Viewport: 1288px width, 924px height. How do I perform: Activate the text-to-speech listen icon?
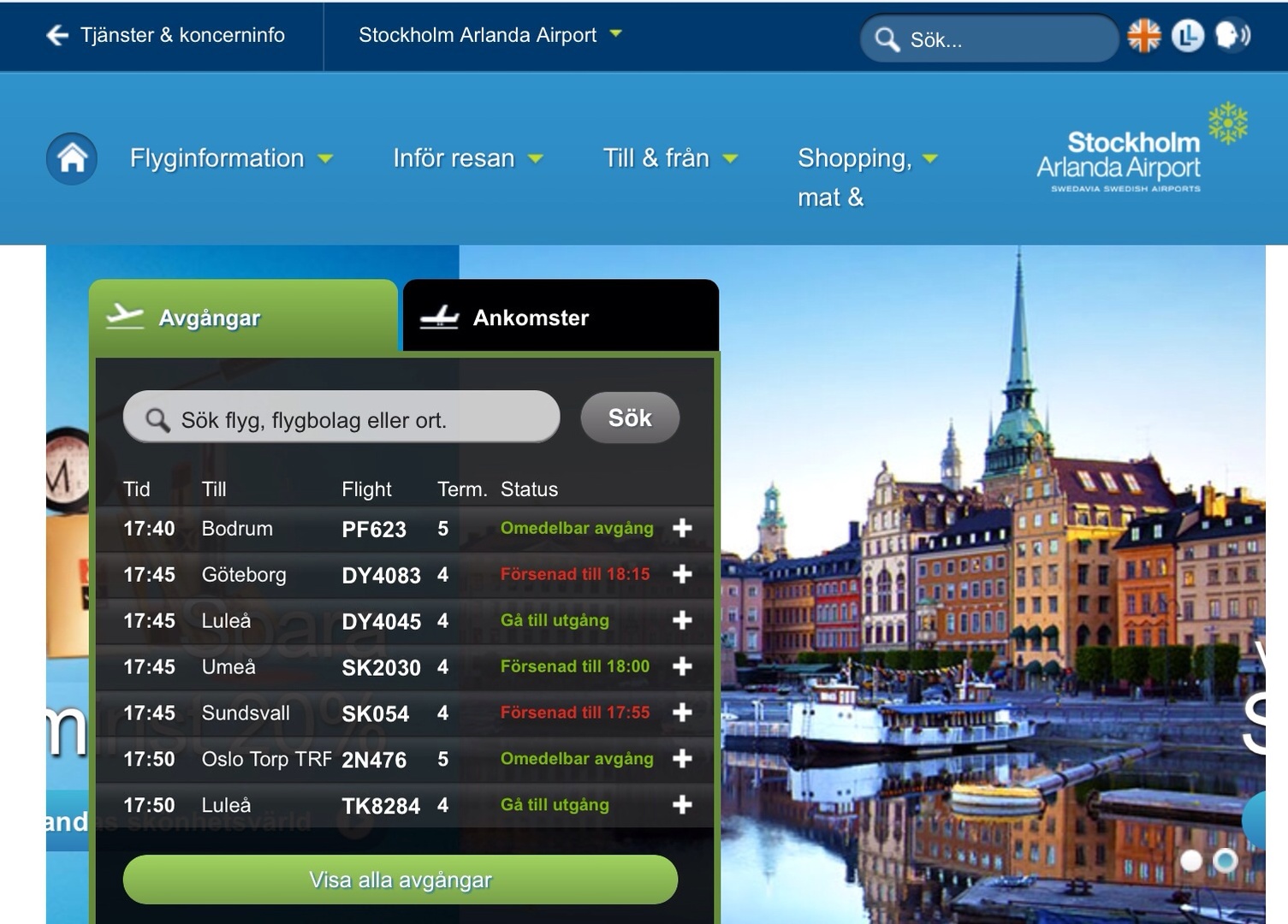click(x=1232, y=36)
